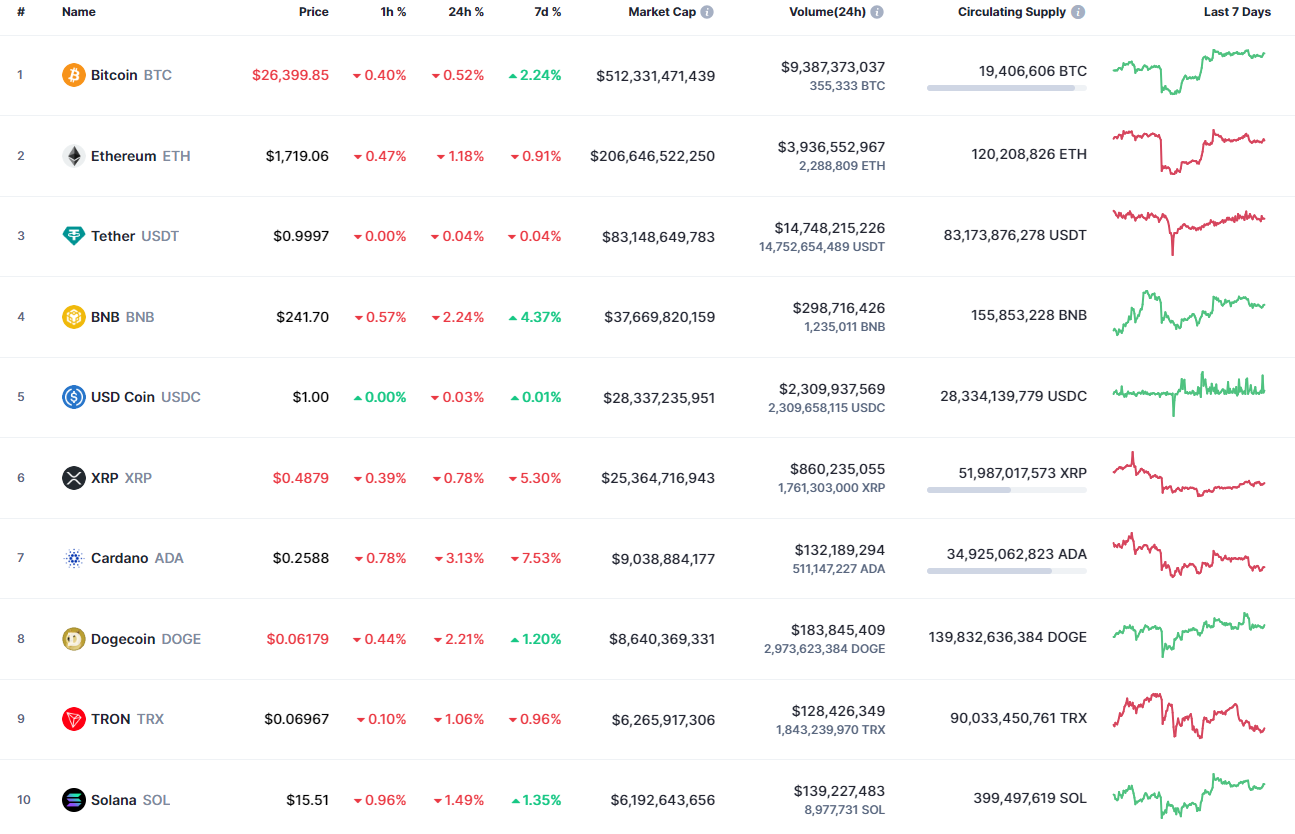Open the Circulating Supply info tooltip

pos(1077,12)
